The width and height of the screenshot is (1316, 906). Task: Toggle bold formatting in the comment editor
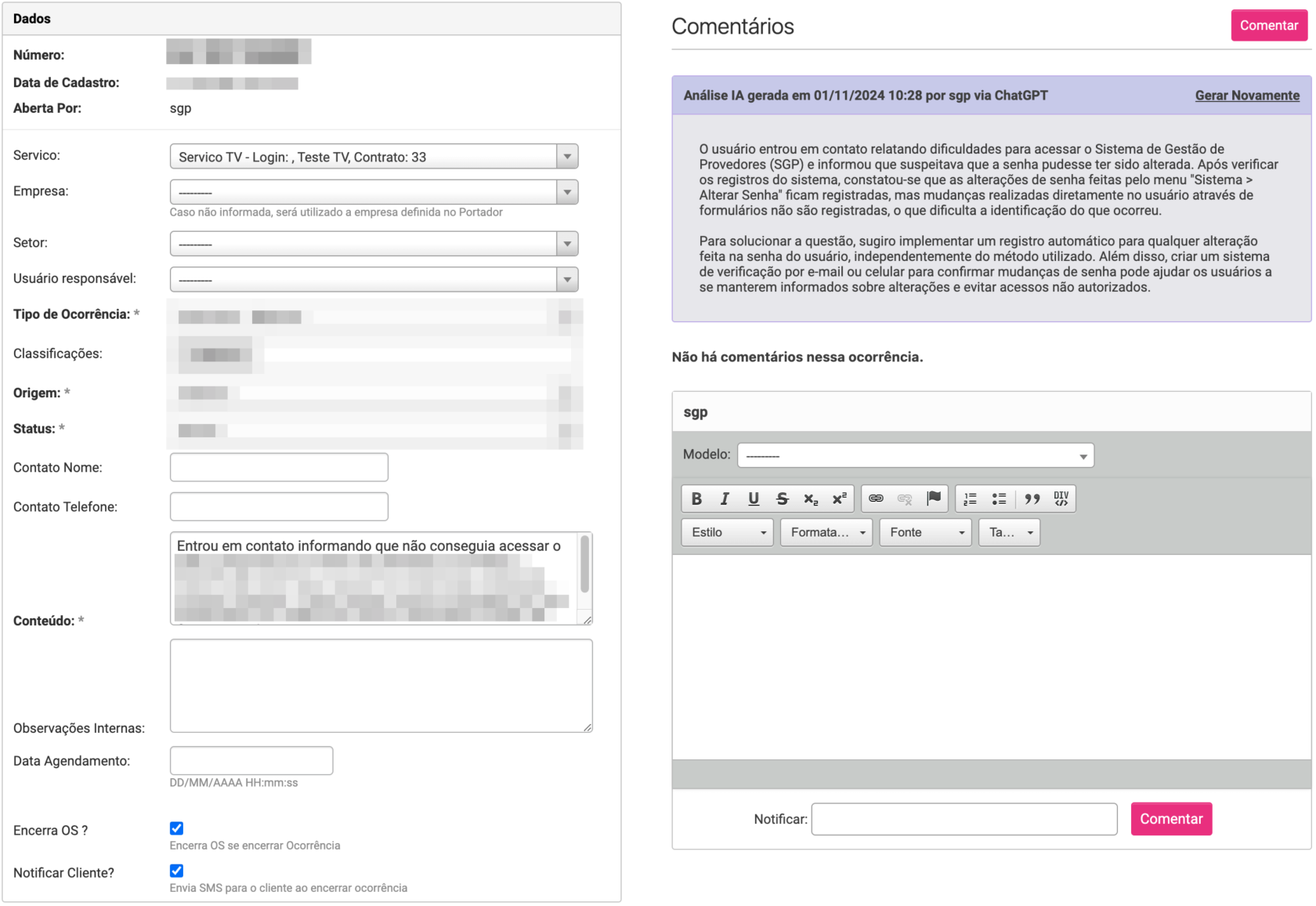697,498
